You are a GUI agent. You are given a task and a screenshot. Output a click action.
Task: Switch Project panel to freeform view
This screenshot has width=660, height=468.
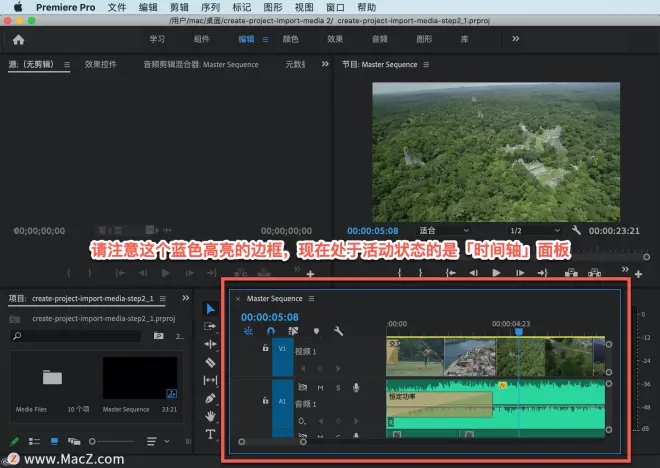[x=74, y=441]
